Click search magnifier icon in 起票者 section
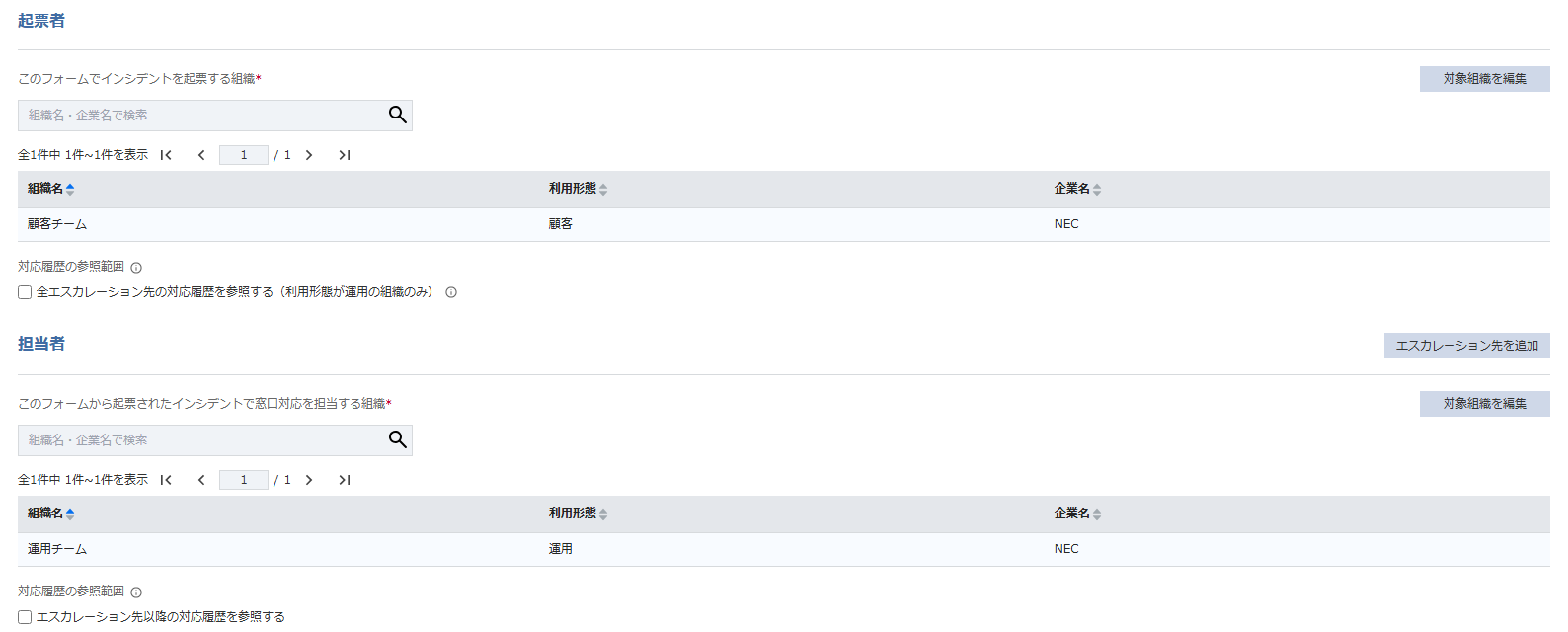 click(x=397, y=116)
